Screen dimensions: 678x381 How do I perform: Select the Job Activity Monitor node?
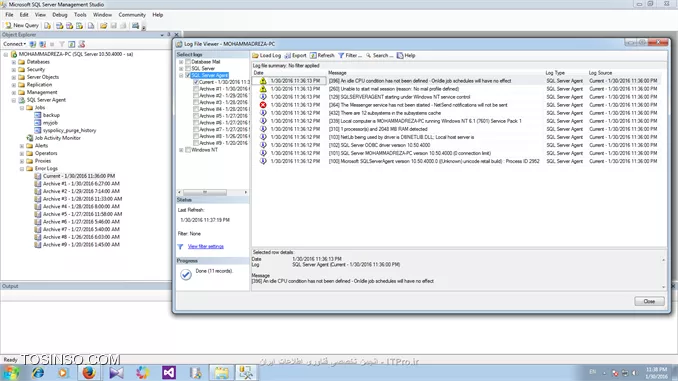point(58,138)
